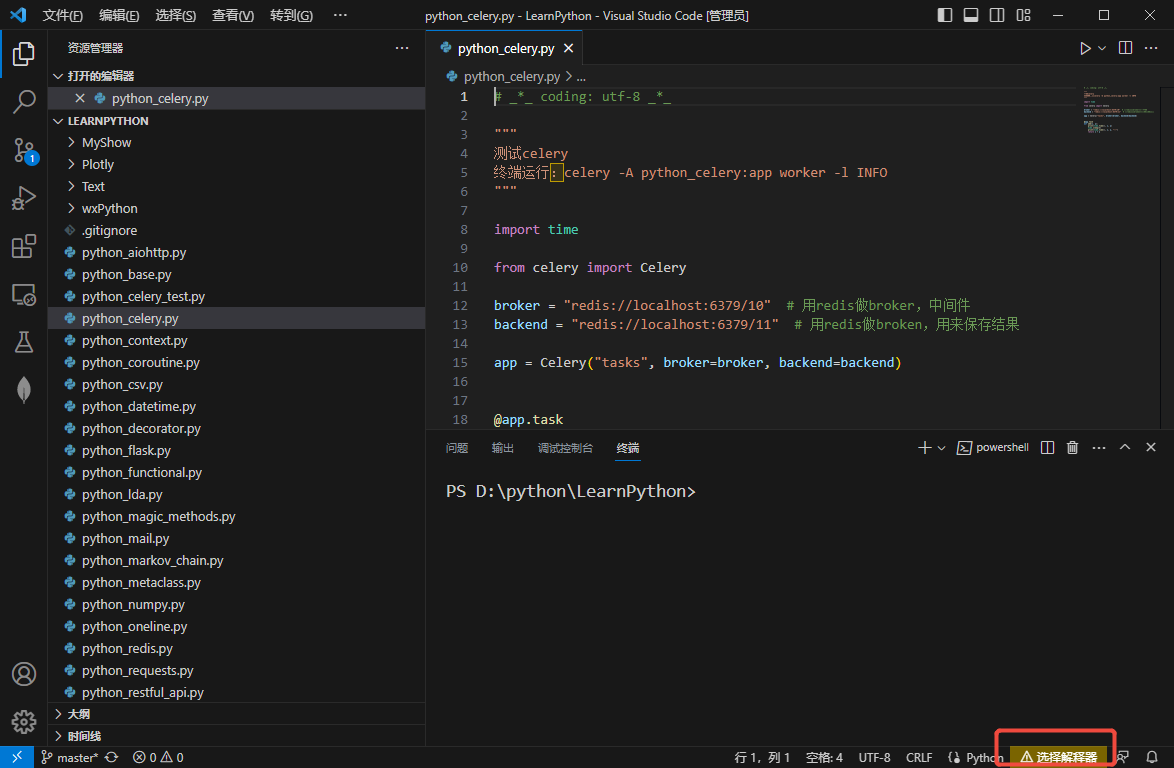Collapse the Open Editors section
The image size is (1174, 768).
click(58, 76)
